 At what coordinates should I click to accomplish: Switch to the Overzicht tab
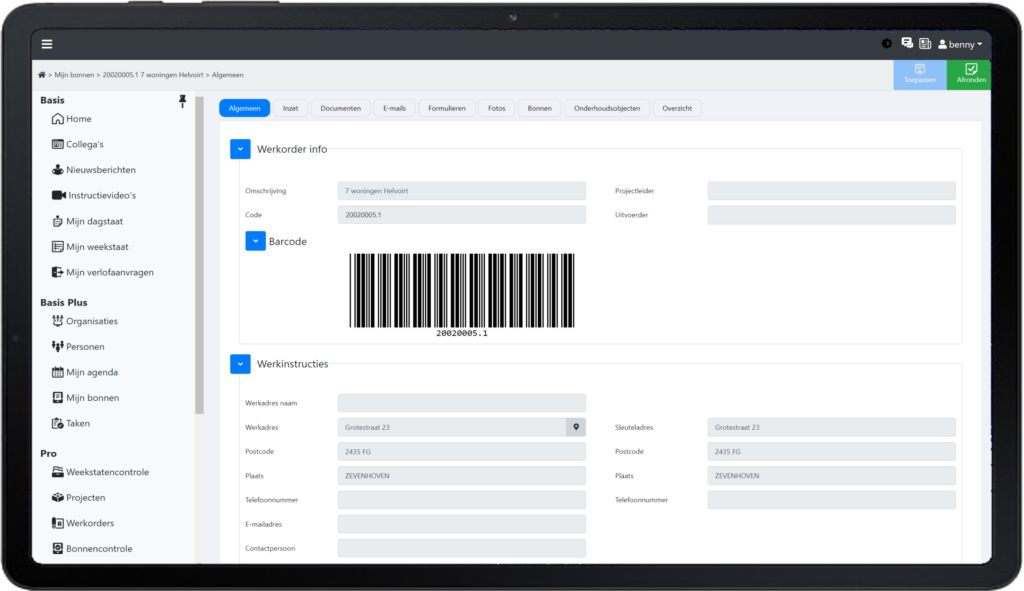tap(677, 108)
